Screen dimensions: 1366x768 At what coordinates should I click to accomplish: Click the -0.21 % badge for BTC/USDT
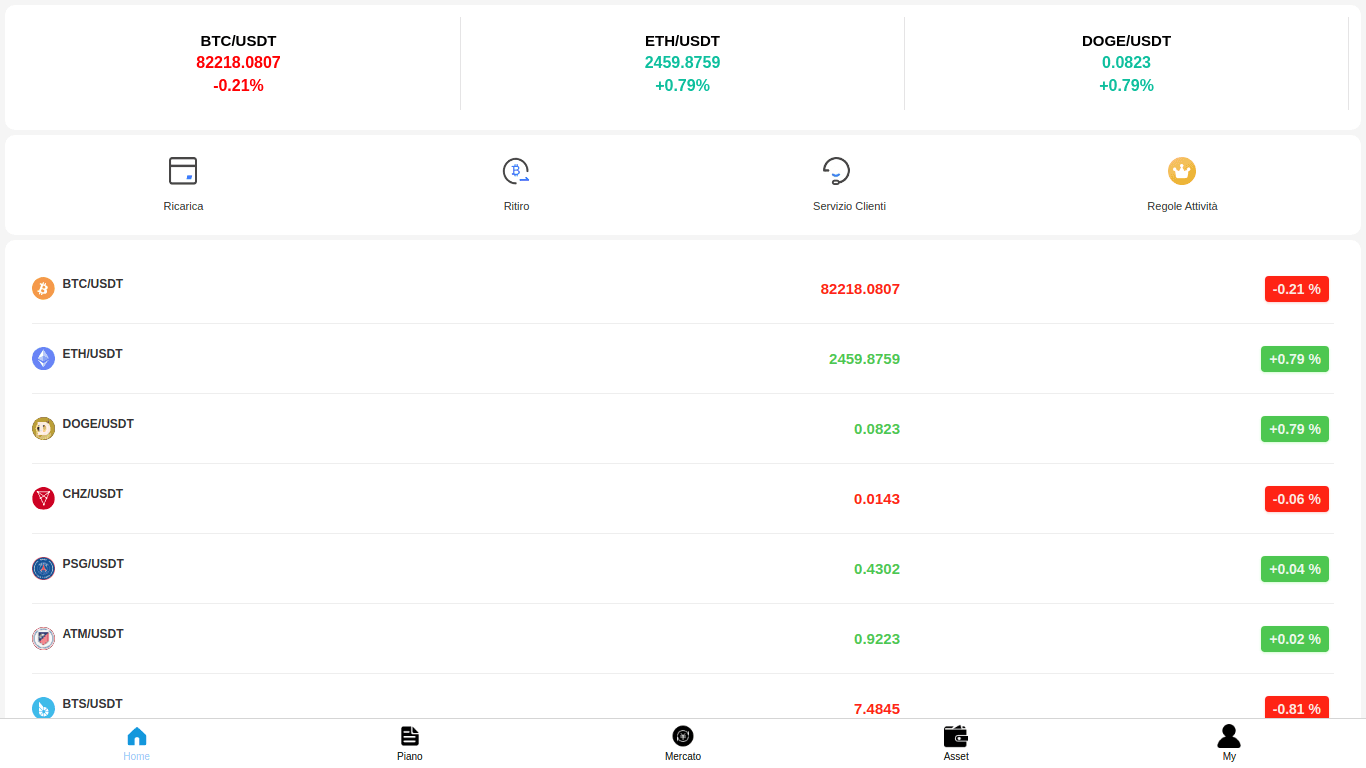[1297, 289]
